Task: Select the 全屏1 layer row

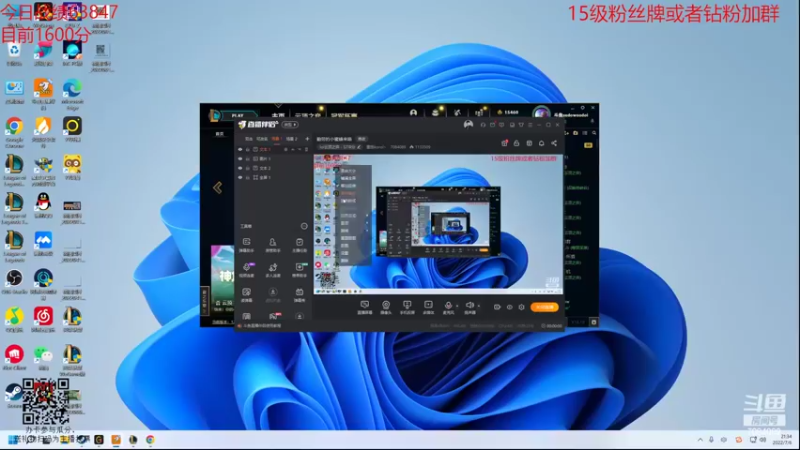Action: click(273, 177)
